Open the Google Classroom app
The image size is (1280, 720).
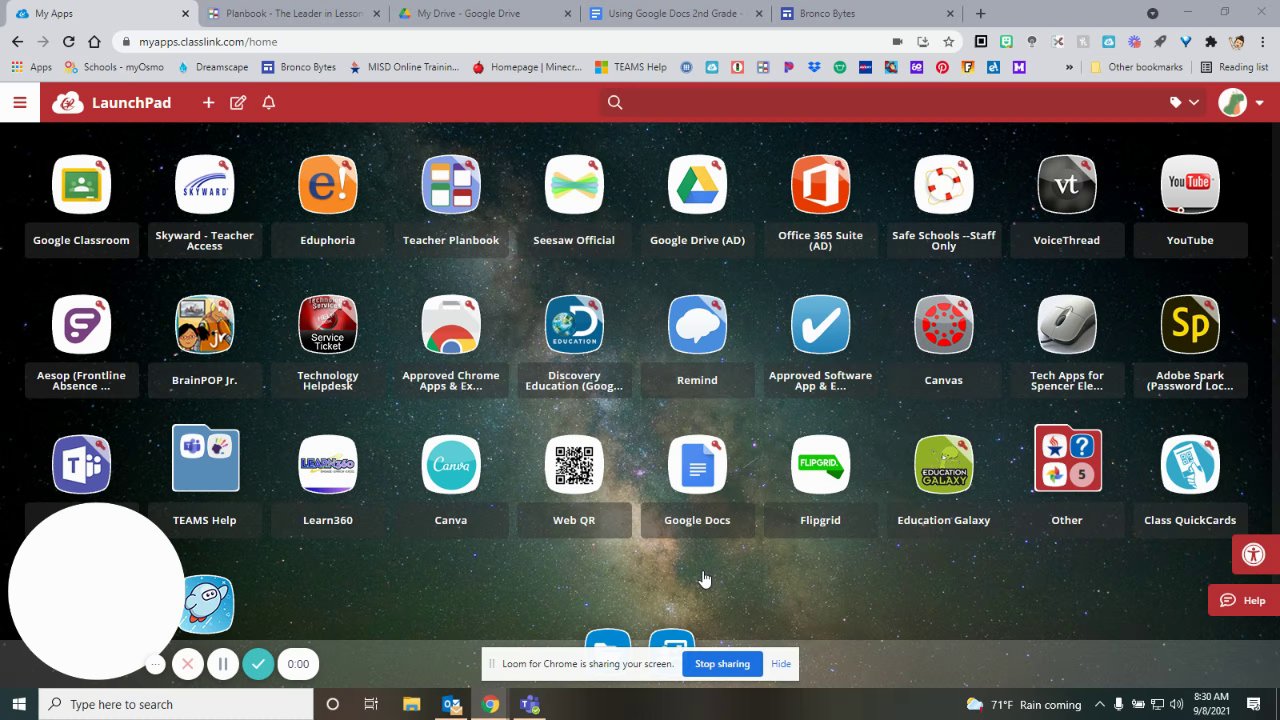coord(81,184)
